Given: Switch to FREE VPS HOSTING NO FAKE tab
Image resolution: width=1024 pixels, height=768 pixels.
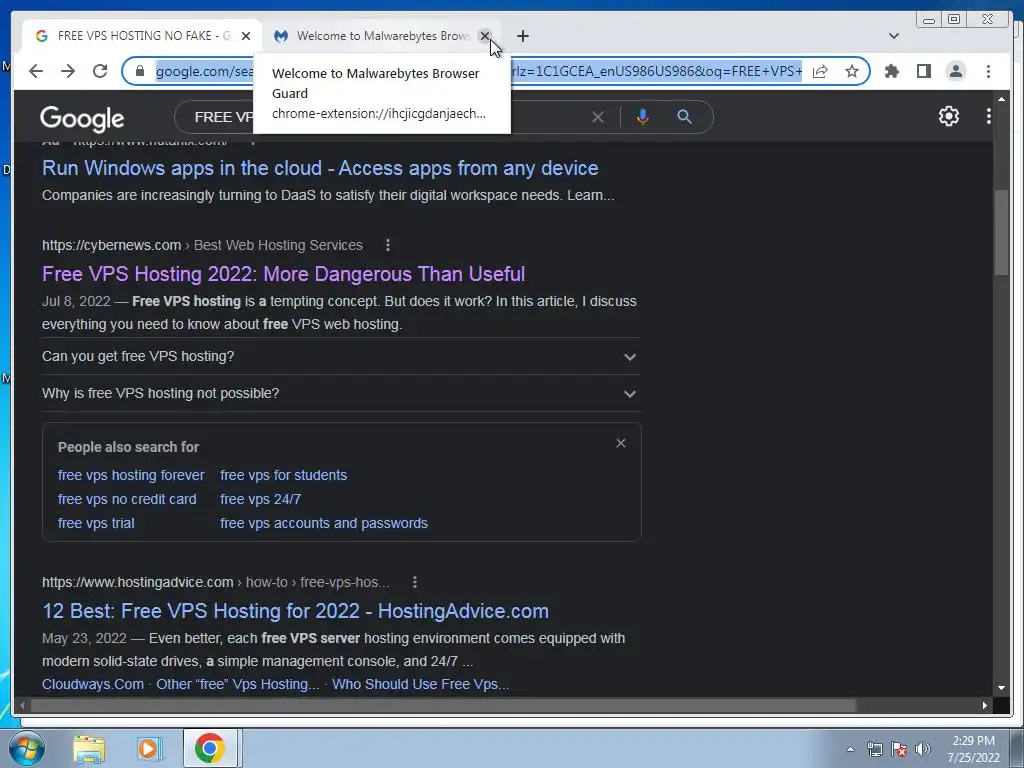Looking at the screenshot, I should 142,36.
